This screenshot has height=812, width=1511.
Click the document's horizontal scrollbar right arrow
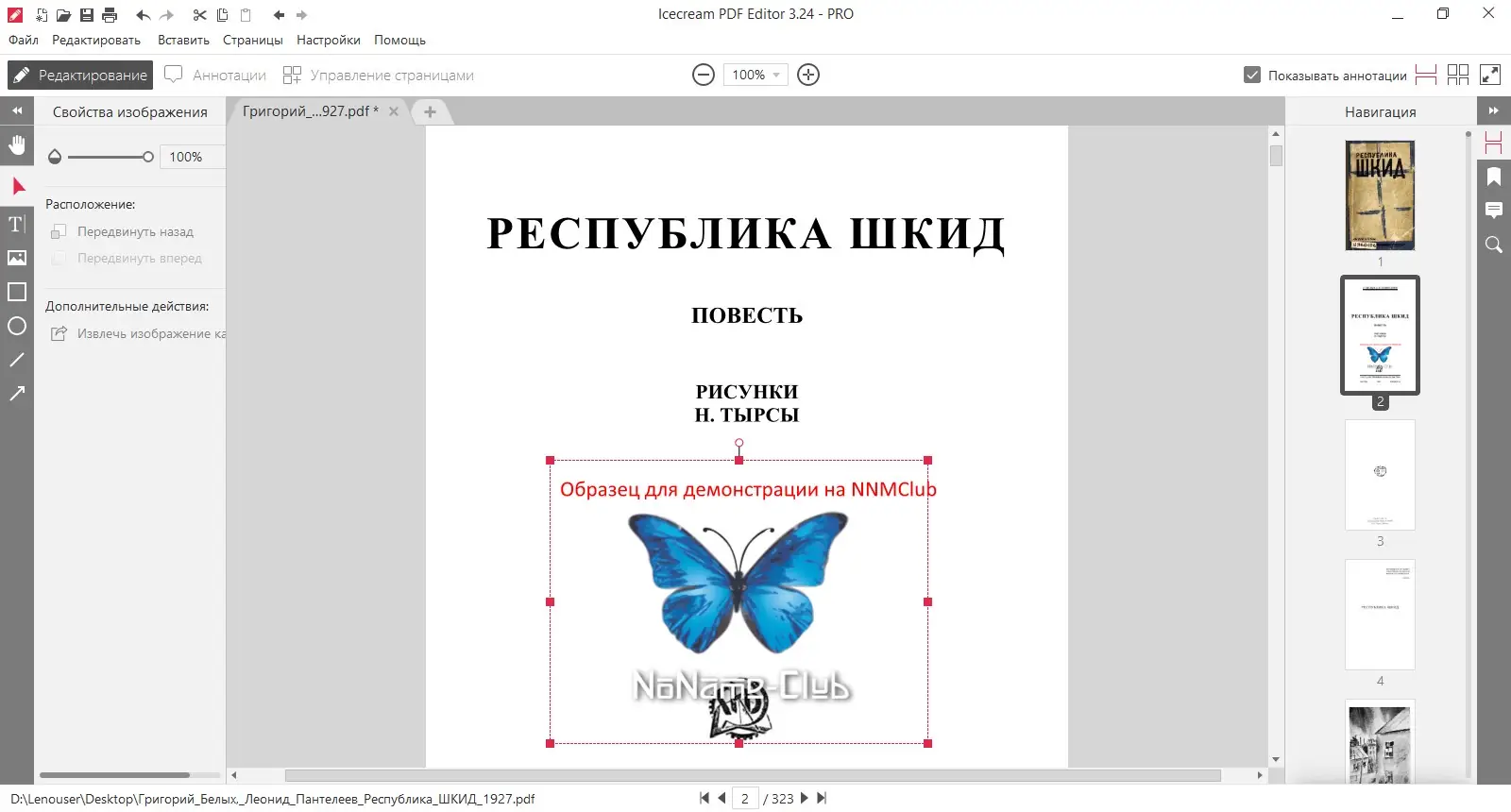click(1260, 775)
